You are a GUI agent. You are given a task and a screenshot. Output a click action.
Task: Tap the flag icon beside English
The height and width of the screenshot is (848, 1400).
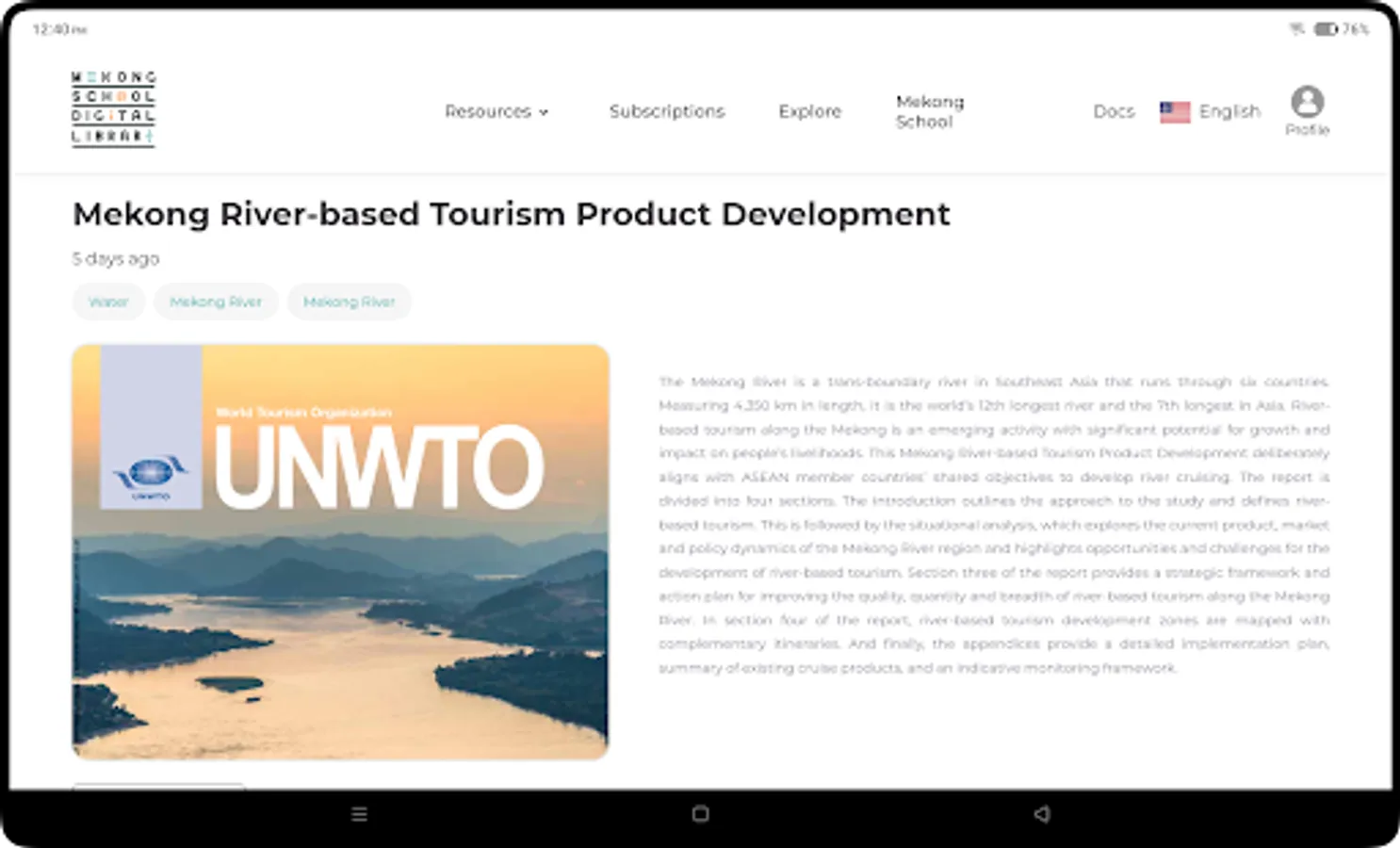click(x=1175, y=112)
